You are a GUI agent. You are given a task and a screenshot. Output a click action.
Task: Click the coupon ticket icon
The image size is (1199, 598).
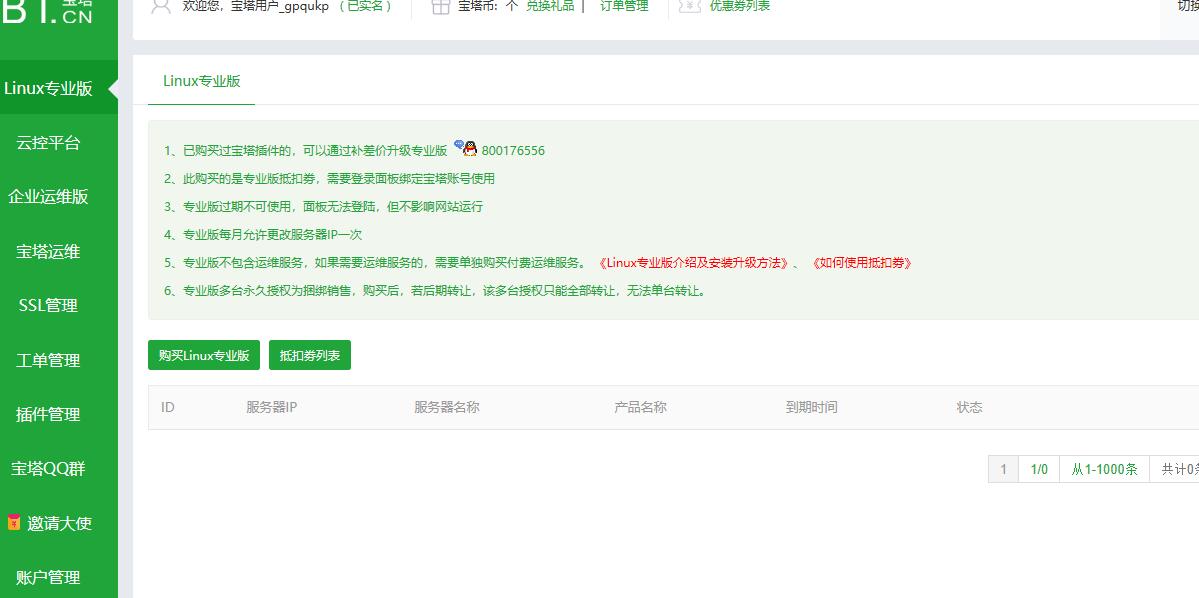(x=690, y=6)
